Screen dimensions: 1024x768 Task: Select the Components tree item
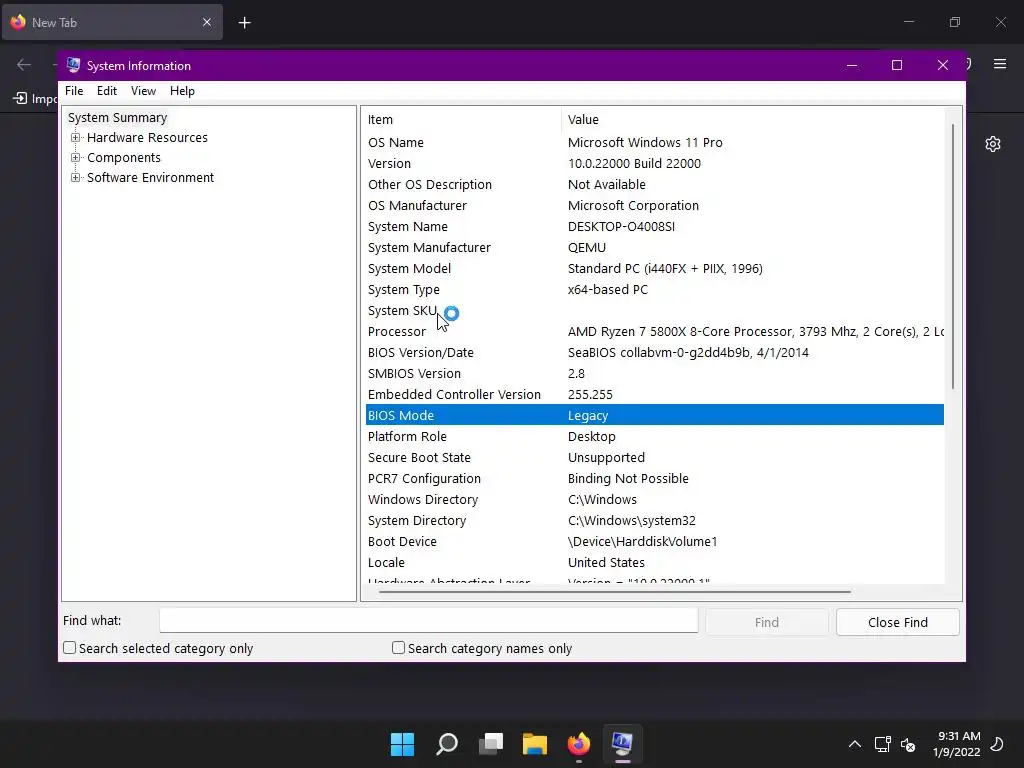[x=123, y=157]
